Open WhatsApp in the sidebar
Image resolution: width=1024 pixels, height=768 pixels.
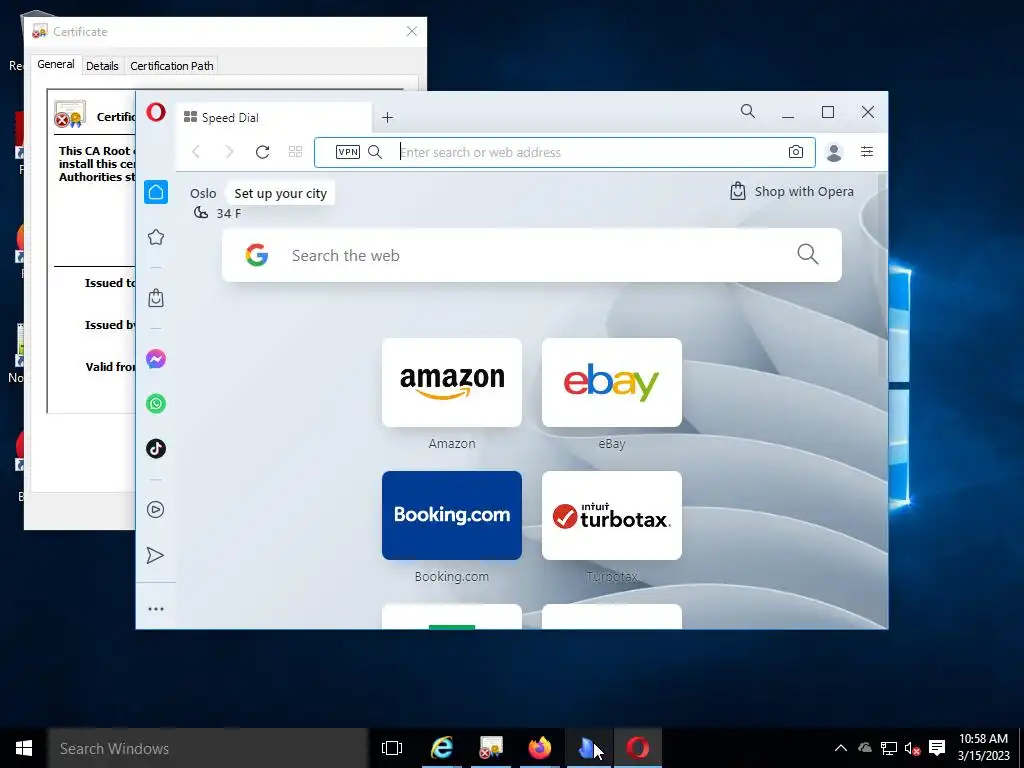[x=156, y=404]
